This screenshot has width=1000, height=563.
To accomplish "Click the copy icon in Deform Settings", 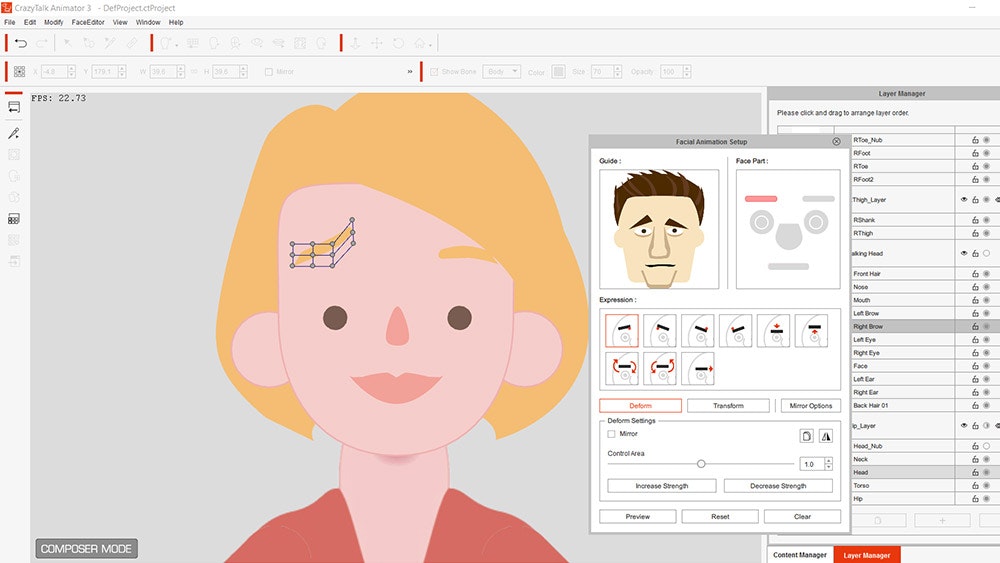I will (x=806, y=436).
